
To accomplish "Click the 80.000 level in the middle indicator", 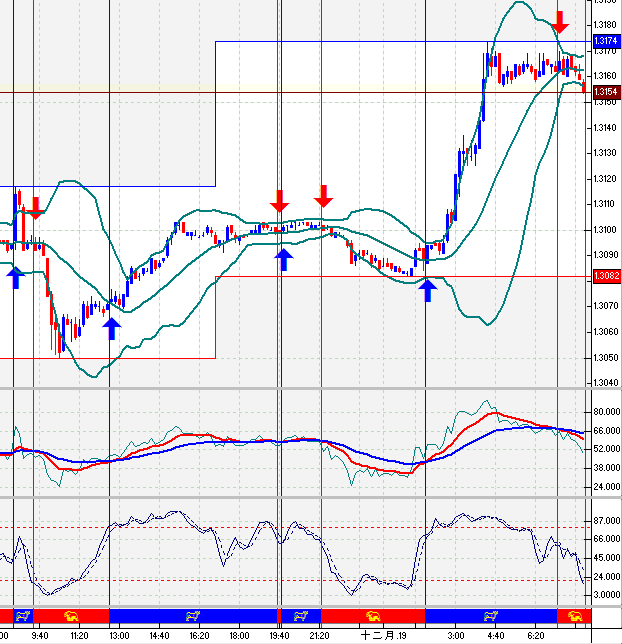I will pos(607,412).
